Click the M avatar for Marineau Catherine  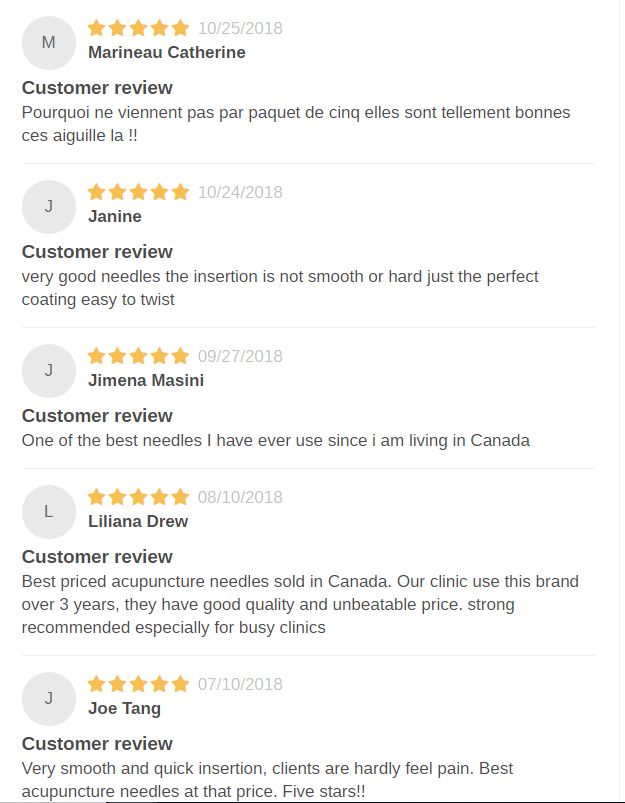click(x=49, y=43)
